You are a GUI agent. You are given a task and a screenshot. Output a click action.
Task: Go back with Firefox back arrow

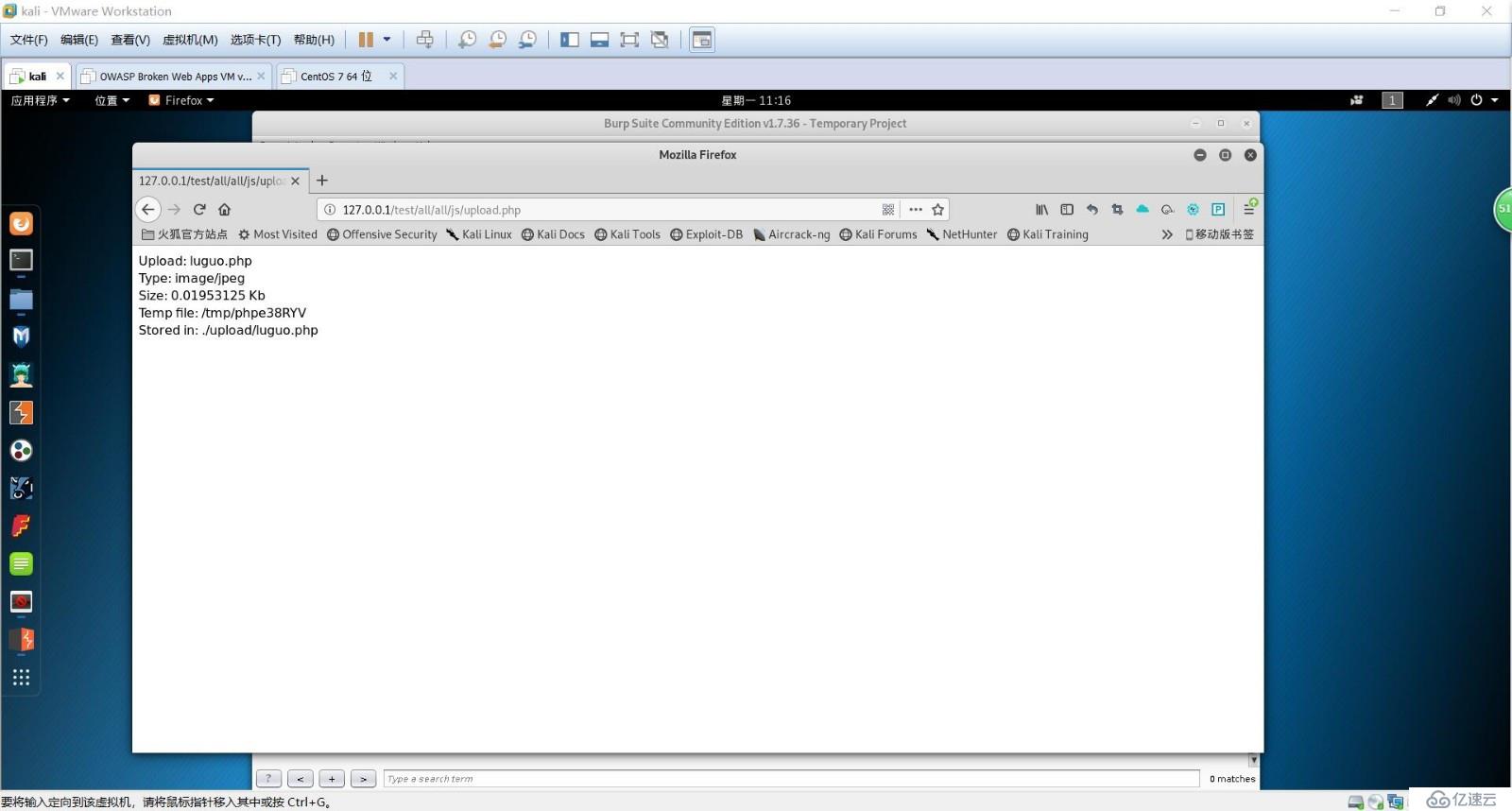click(148, 210)
